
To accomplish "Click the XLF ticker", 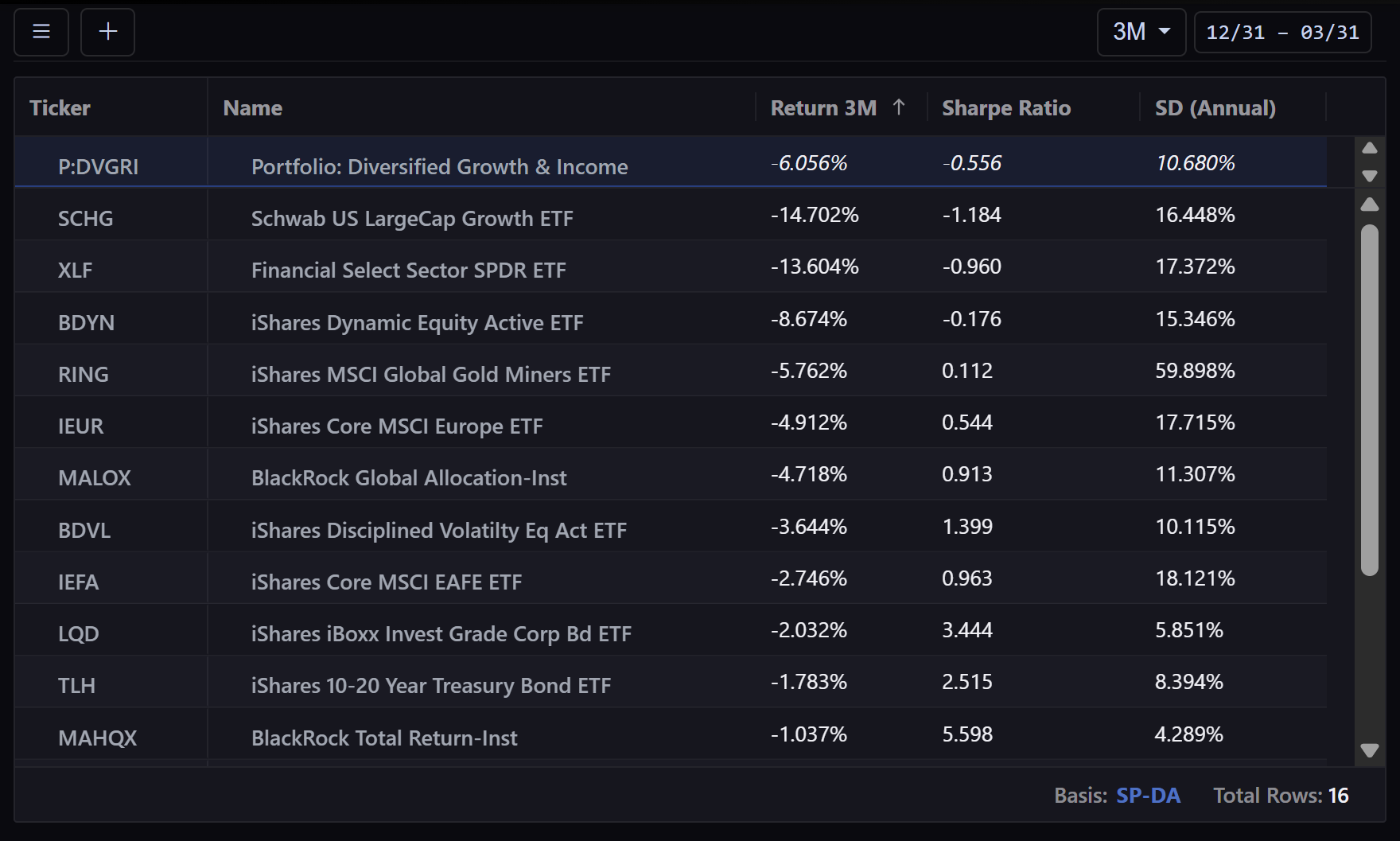I will pyautogui.click(x=76, y=270).
